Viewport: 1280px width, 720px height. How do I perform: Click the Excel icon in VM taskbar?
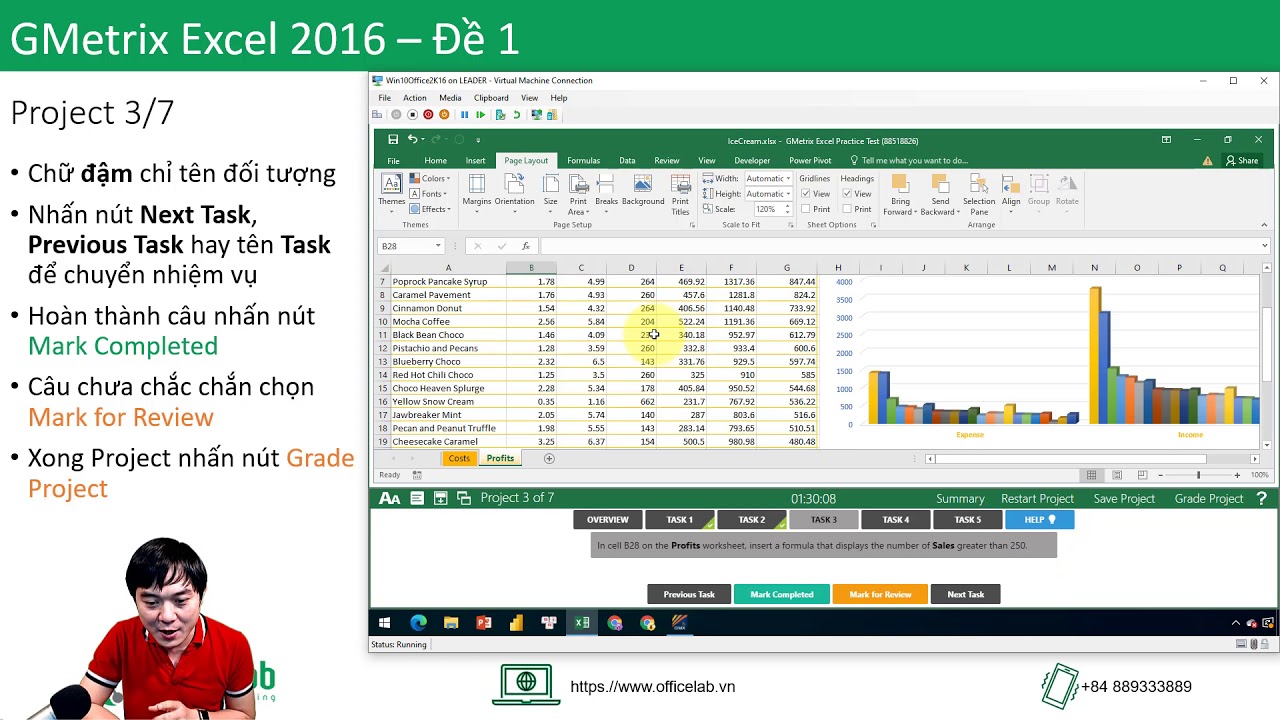point(582,623)
